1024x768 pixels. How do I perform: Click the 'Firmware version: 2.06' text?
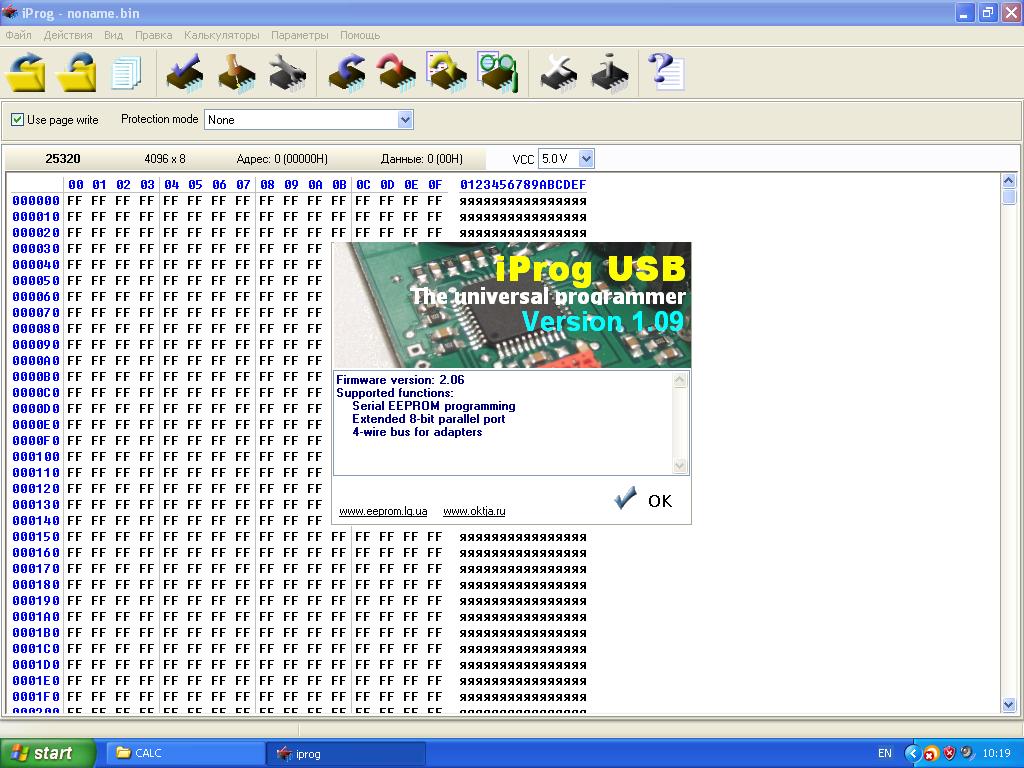coord(400,379)
